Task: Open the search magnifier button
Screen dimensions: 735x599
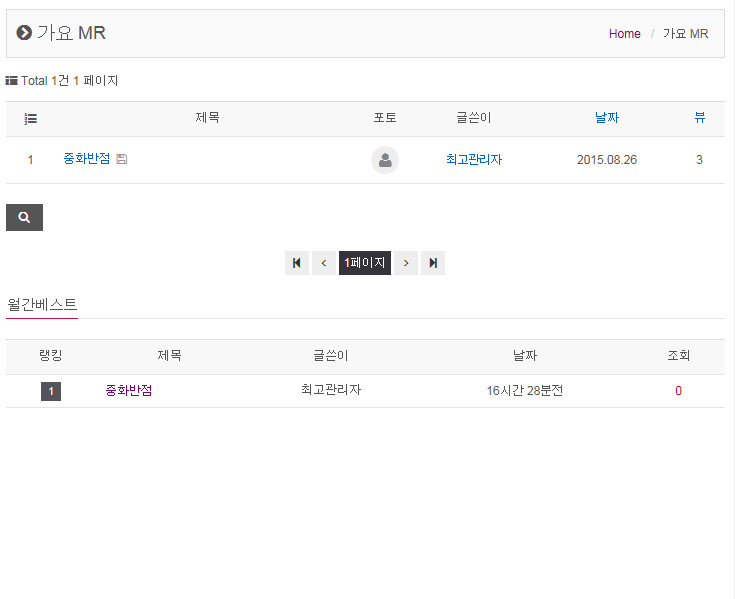Action: point(24,217)
